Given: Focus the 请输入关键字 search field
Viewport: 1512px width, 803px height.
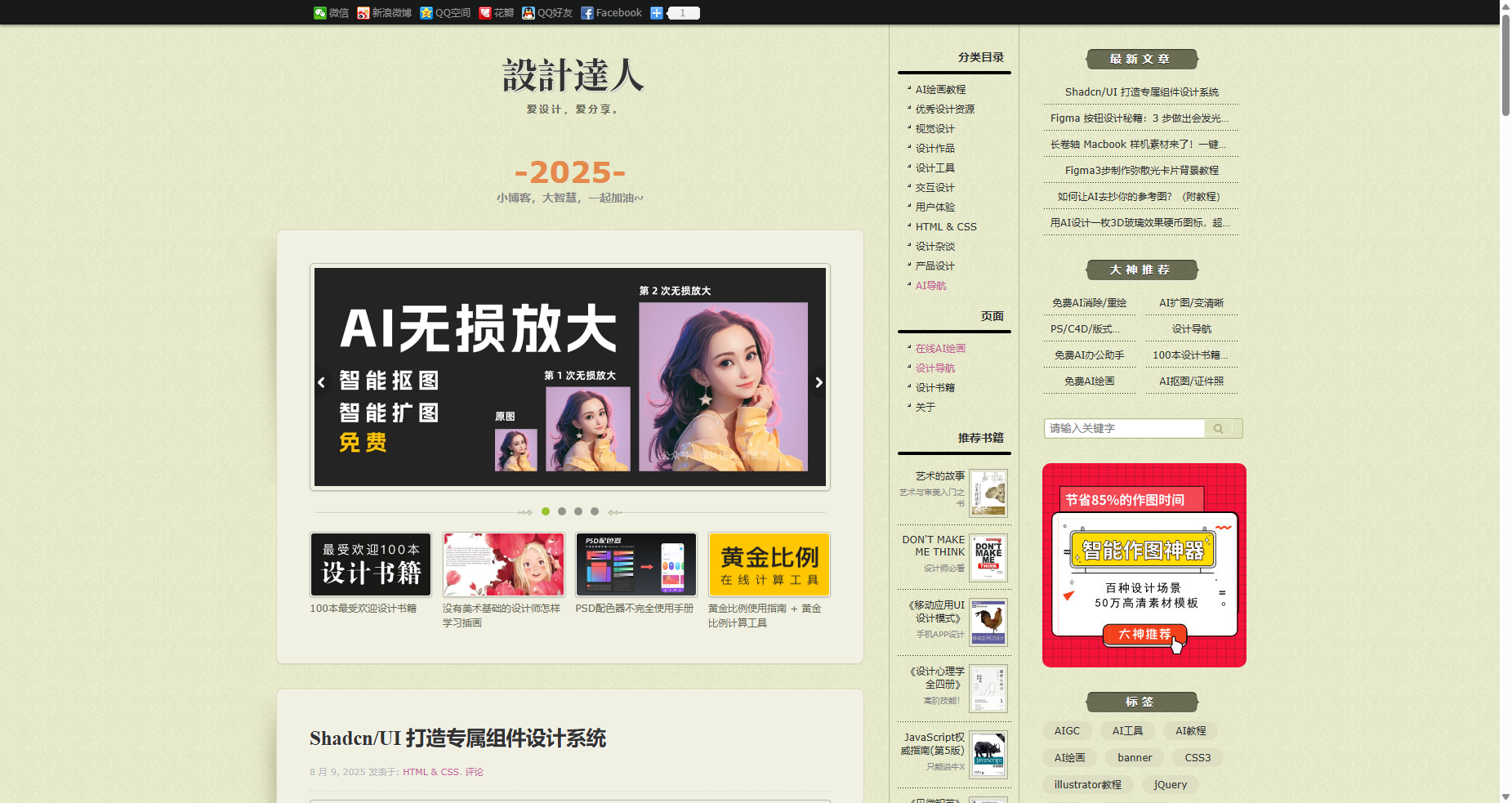Looking at the screenshot, I should tap(1124, 428).
